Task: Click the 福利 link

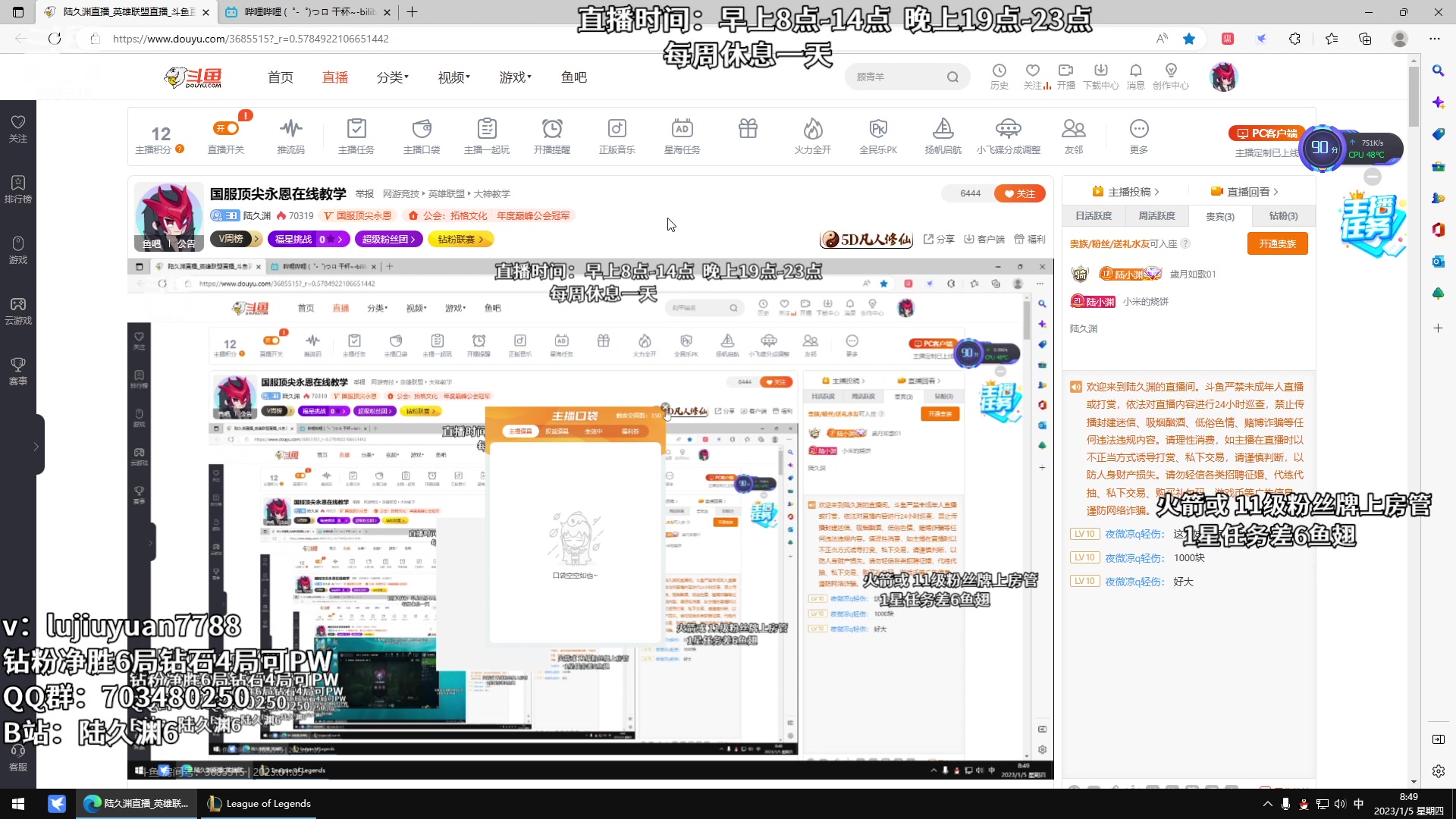Action: click(x=1030, y=239)
